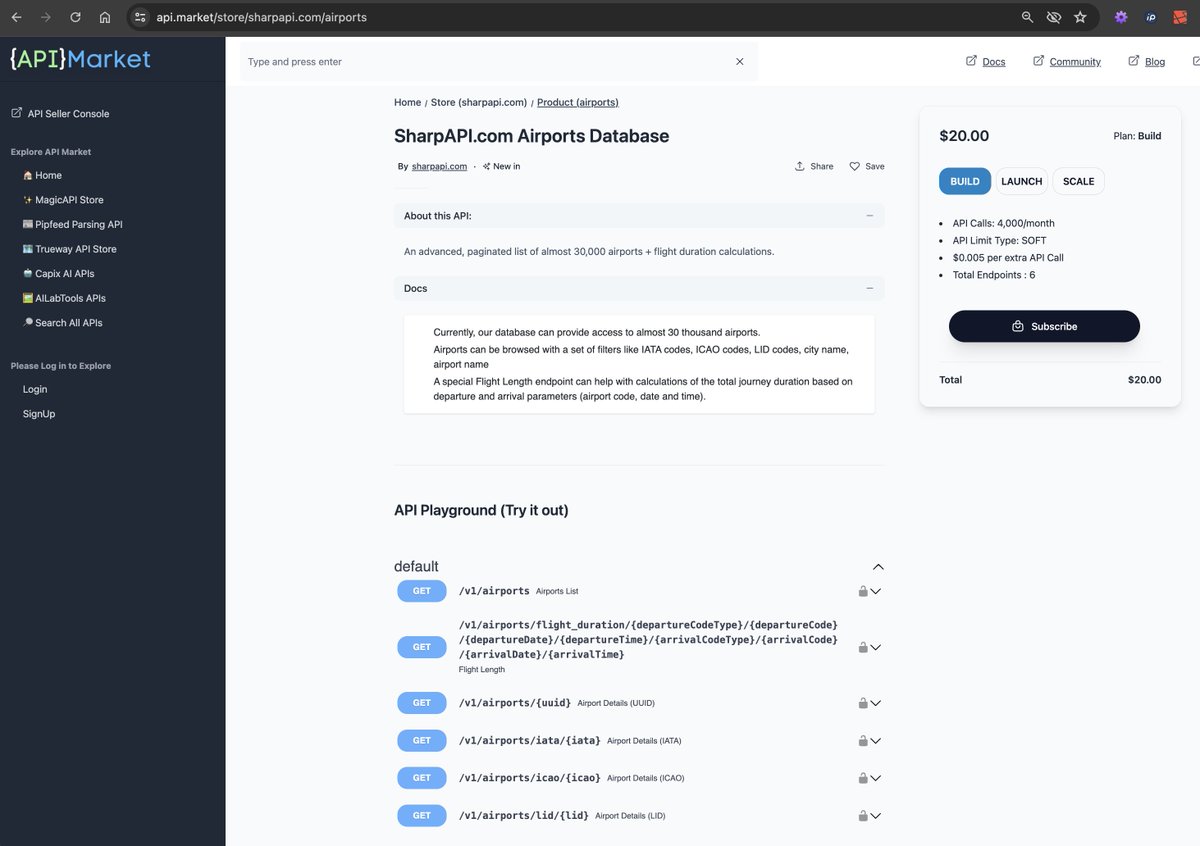Click the lock icon on icao endpoint row
This screenshot has height=846, width=1200.
point(863,778)
